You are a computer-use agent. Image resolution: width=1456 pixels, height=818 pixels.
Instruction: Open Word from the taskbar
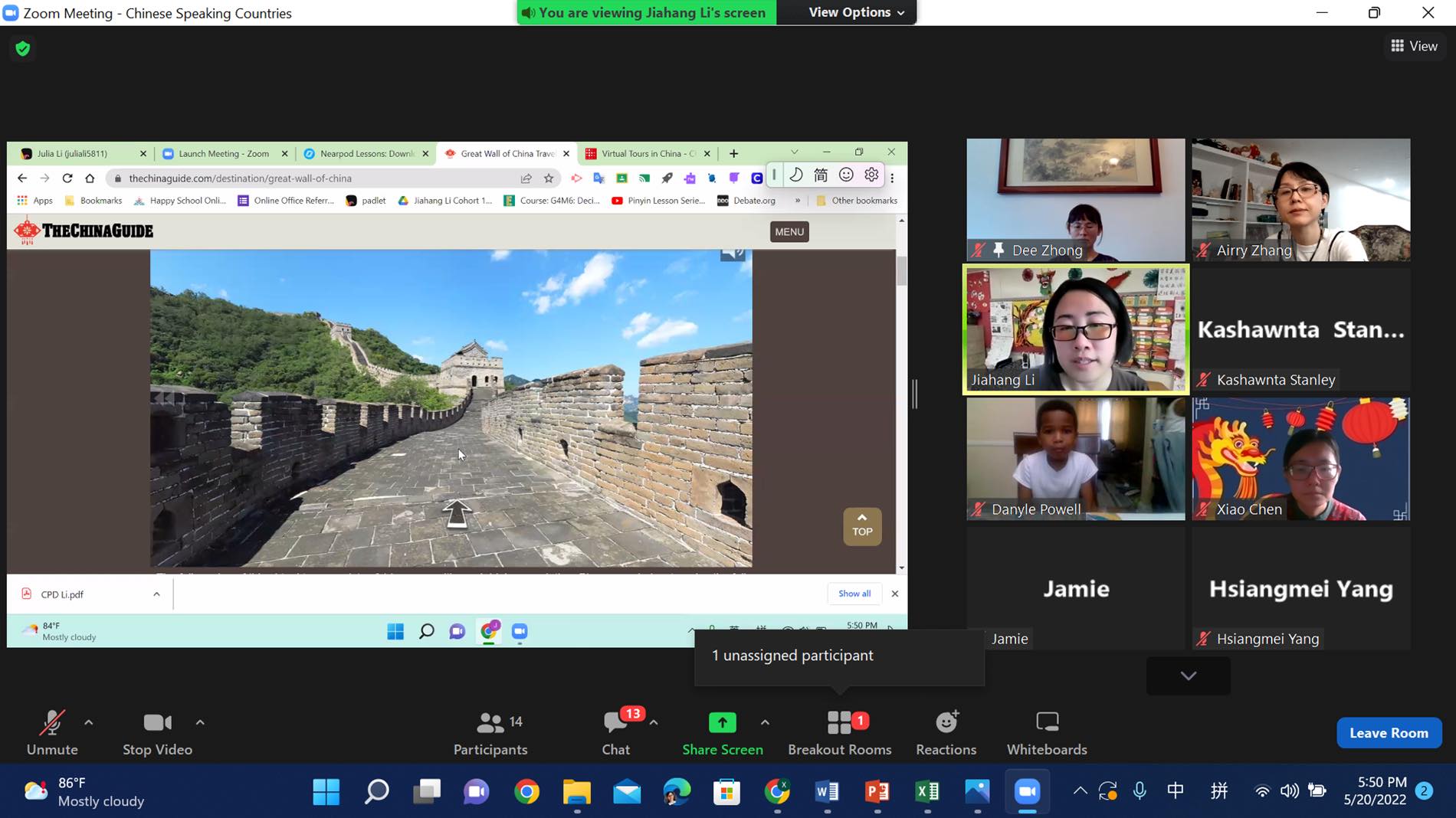tap(828, 791)
